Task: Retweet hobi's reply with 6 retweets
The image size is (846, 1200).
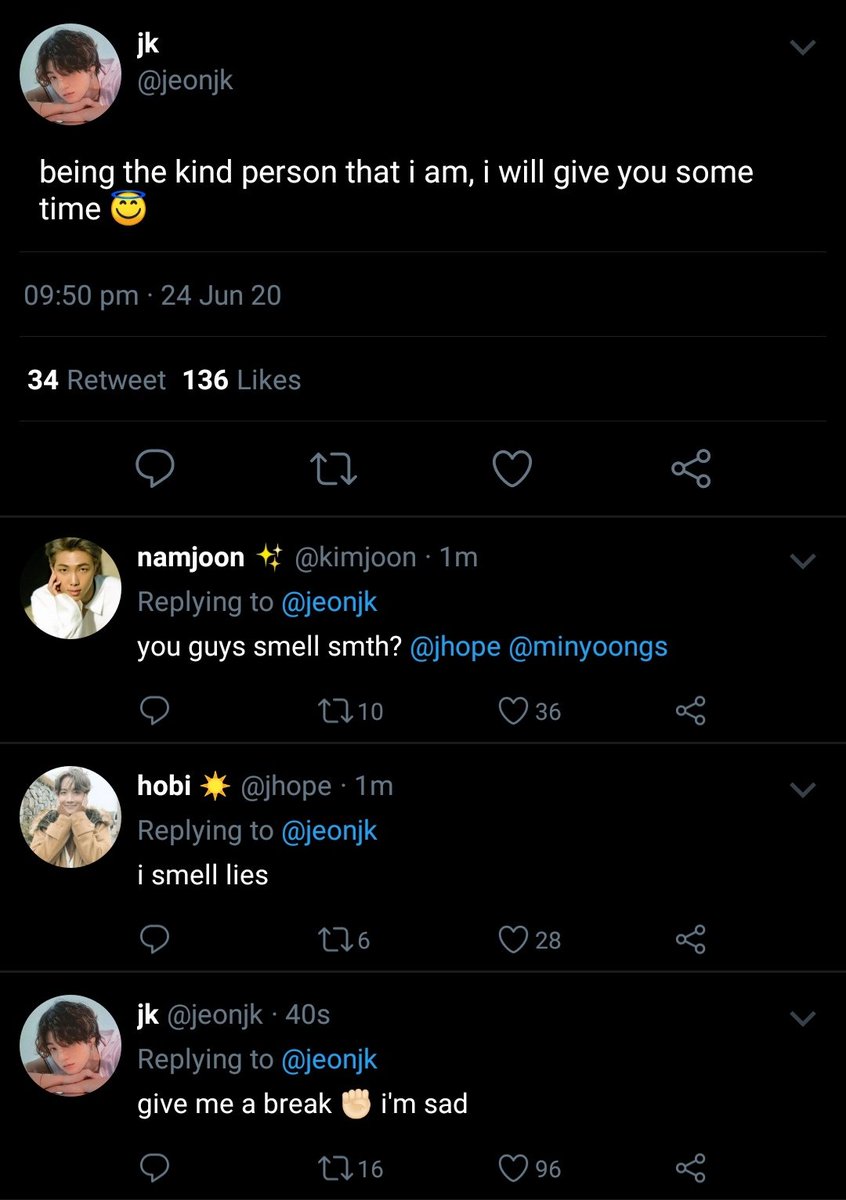Action: (343, 939)
